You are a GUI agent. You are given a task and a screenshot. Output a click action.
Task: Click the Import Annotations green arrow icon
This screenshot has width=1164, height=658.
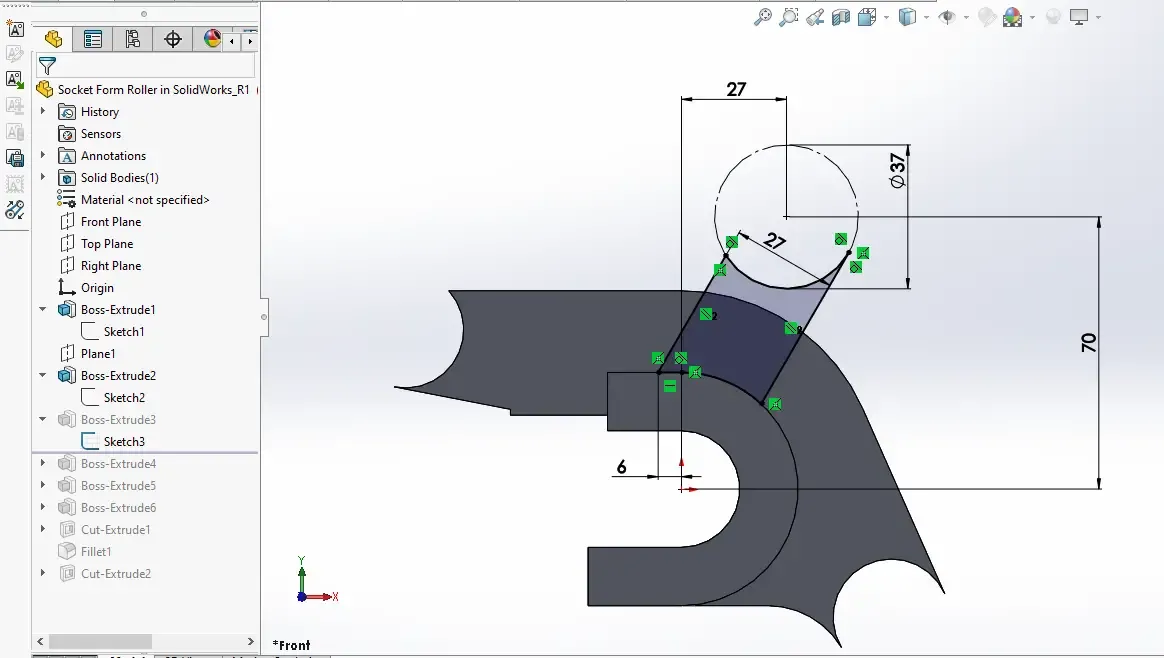point(15,79)
